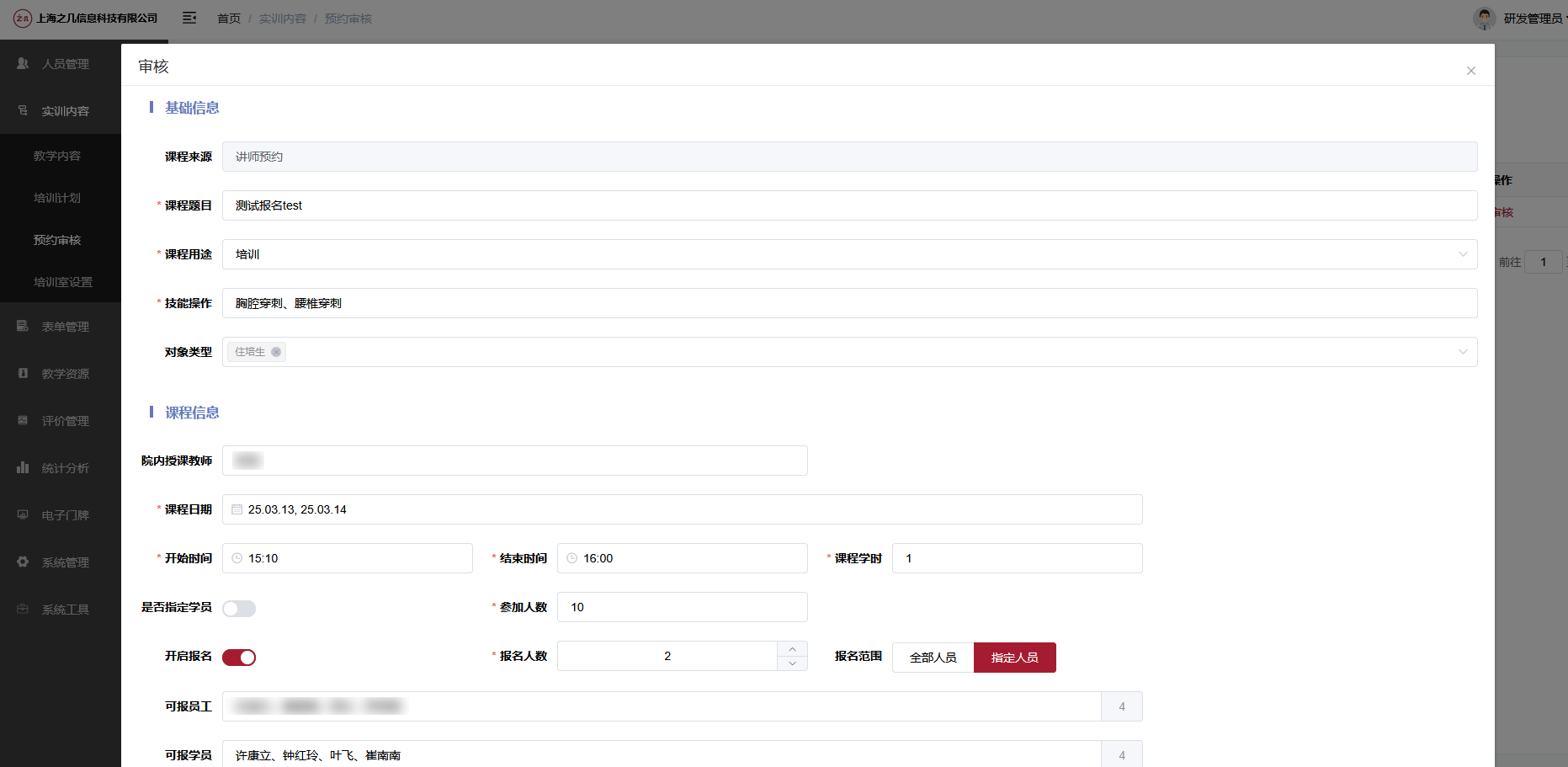Click the 参加人数 input field
The image size is (1568, 767).
pyautogui.click(x=682, y=607)
